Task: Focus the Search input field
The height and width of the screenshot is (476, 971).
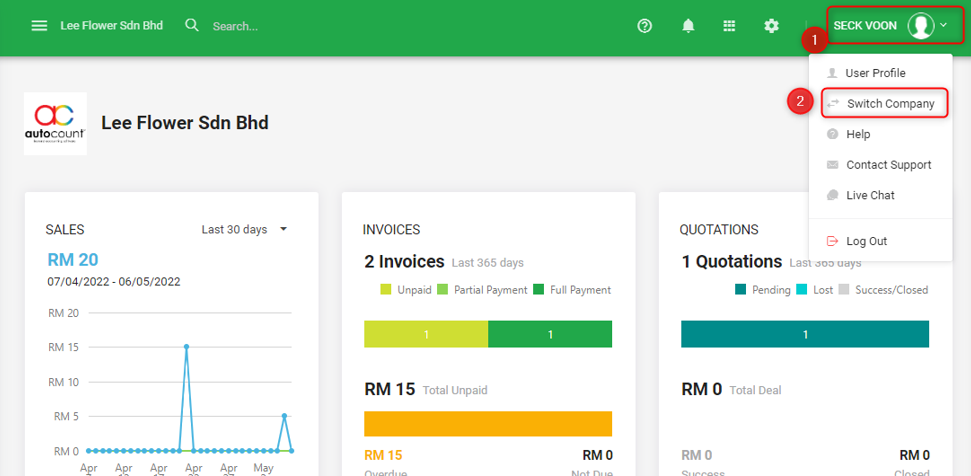Action: [x=235, y=27]
